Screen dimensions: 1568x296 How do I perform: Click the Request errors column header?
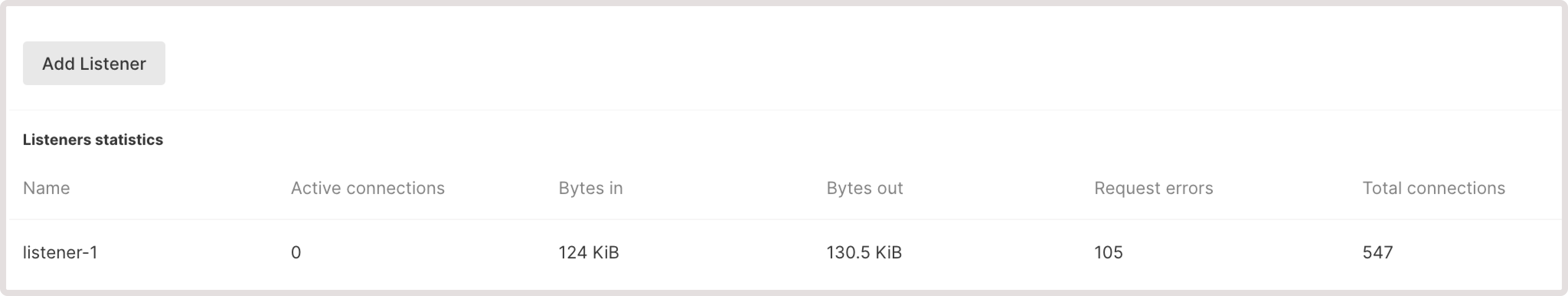tap(1153, 188)
